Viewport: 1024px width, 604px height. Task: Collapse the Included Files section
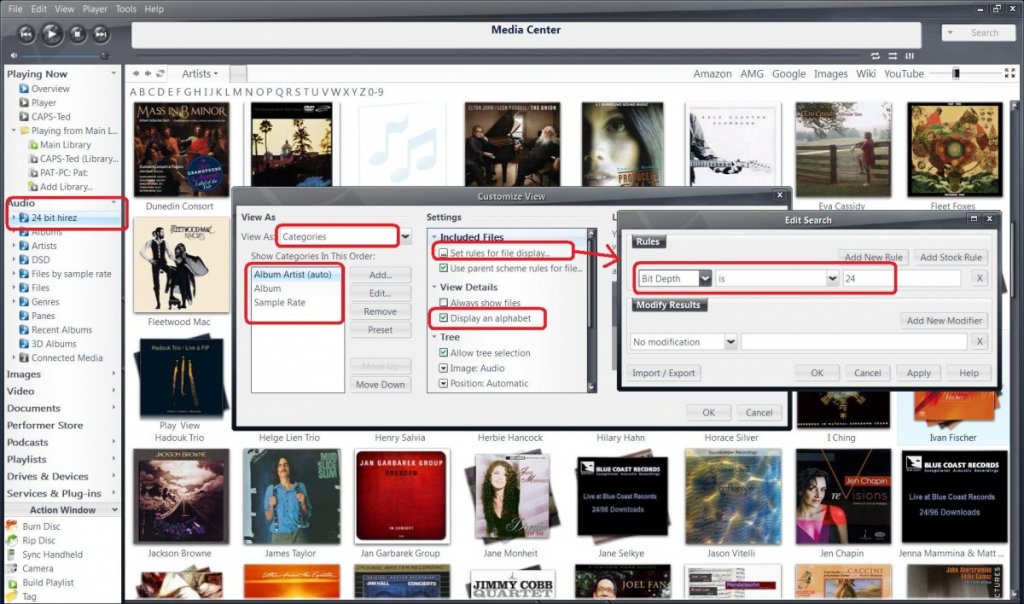tap(434, 237)
